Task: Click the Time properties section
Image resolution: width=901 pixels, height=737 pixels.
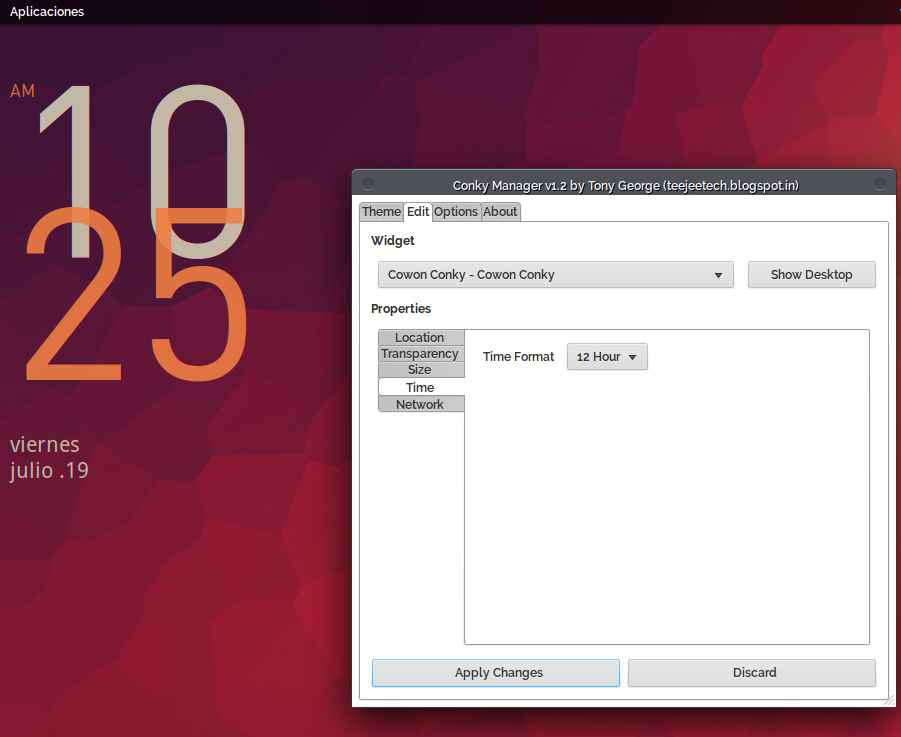Action: (420, 387)
